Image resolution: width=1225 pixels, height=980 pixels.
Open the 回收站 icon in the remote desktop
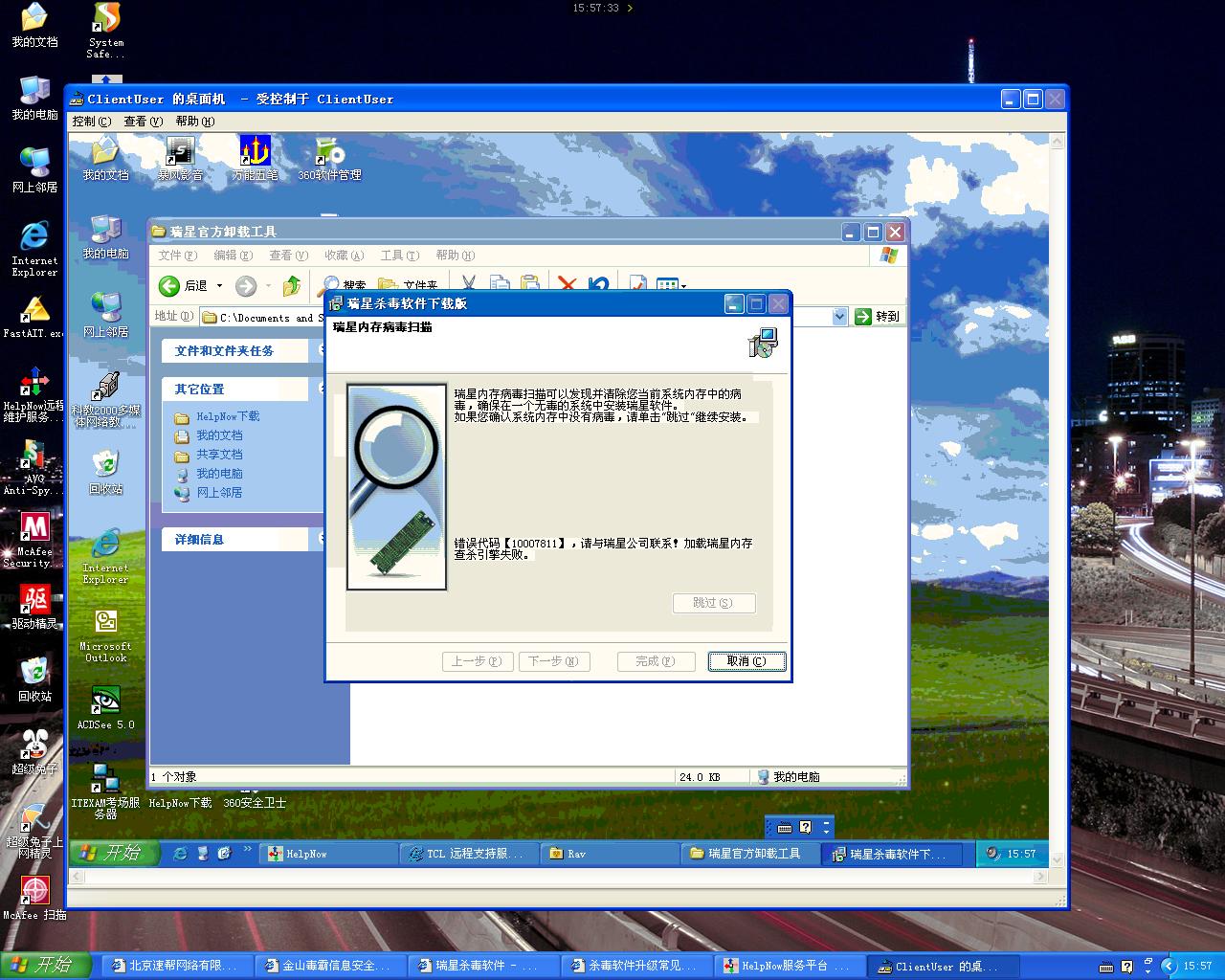tap(105, 465)
